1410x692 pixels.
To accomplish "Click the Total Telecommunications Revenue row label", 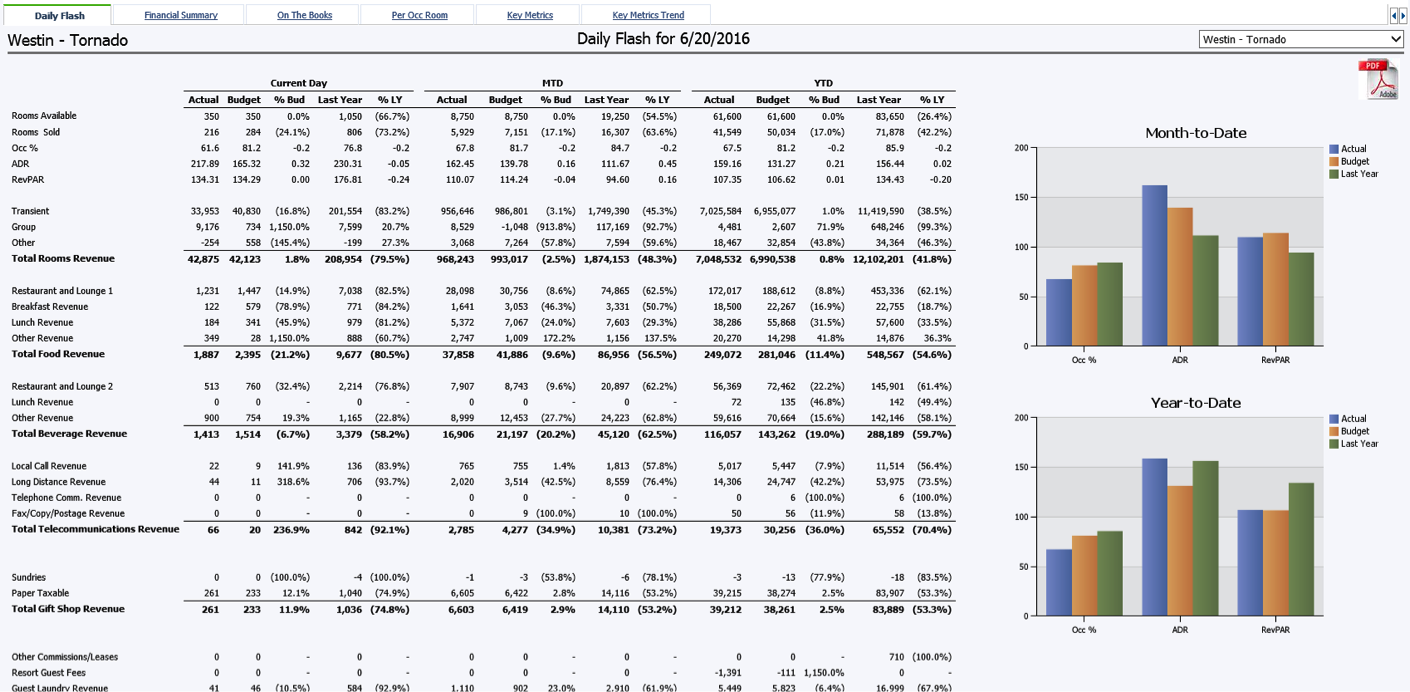I will (95, 529).
